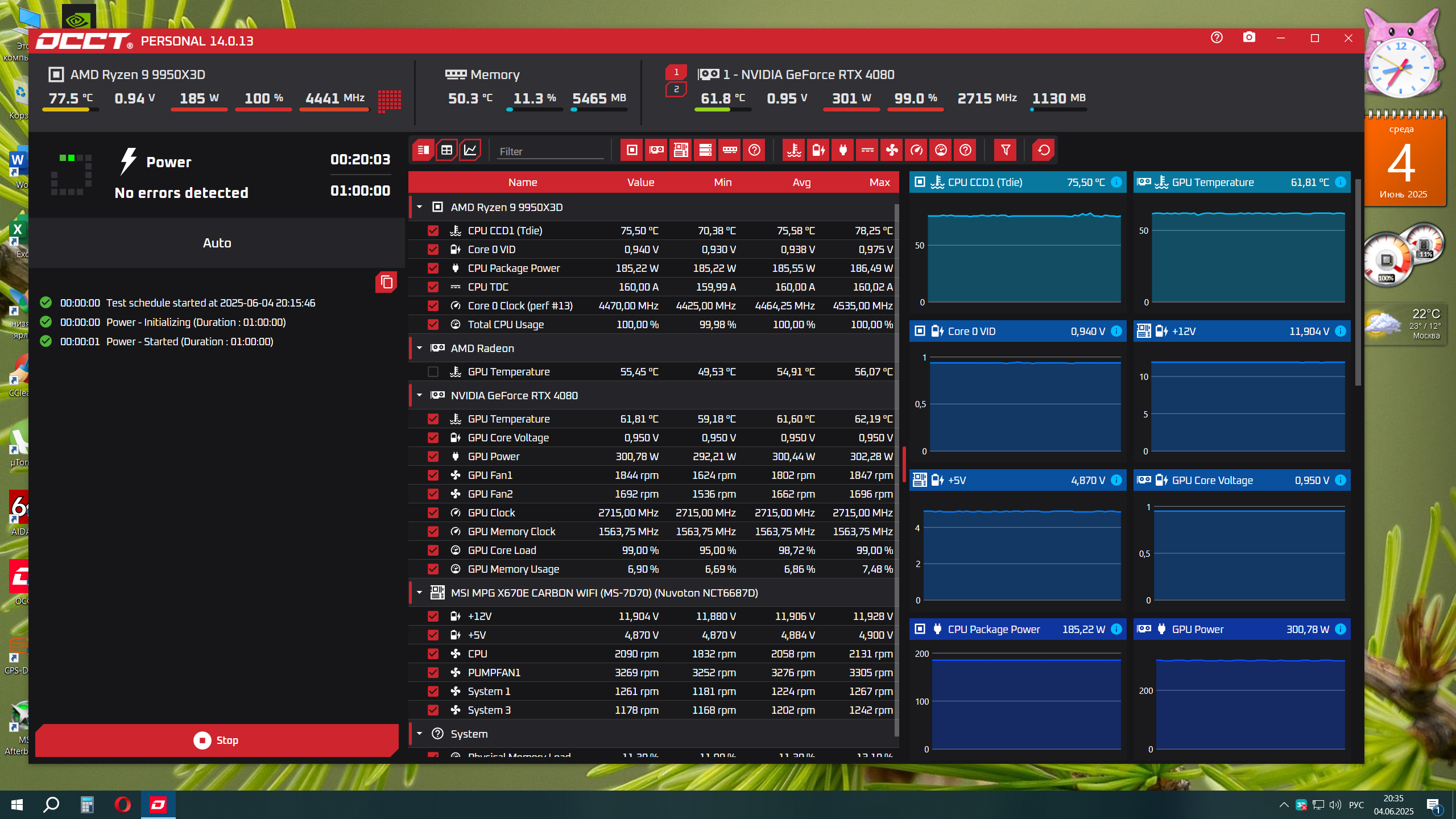Screen dimensions: 1456x819
Task: Uncheck the CPU CCD1 (Tdie) checkbox
Action: click(x=433, y=230)
